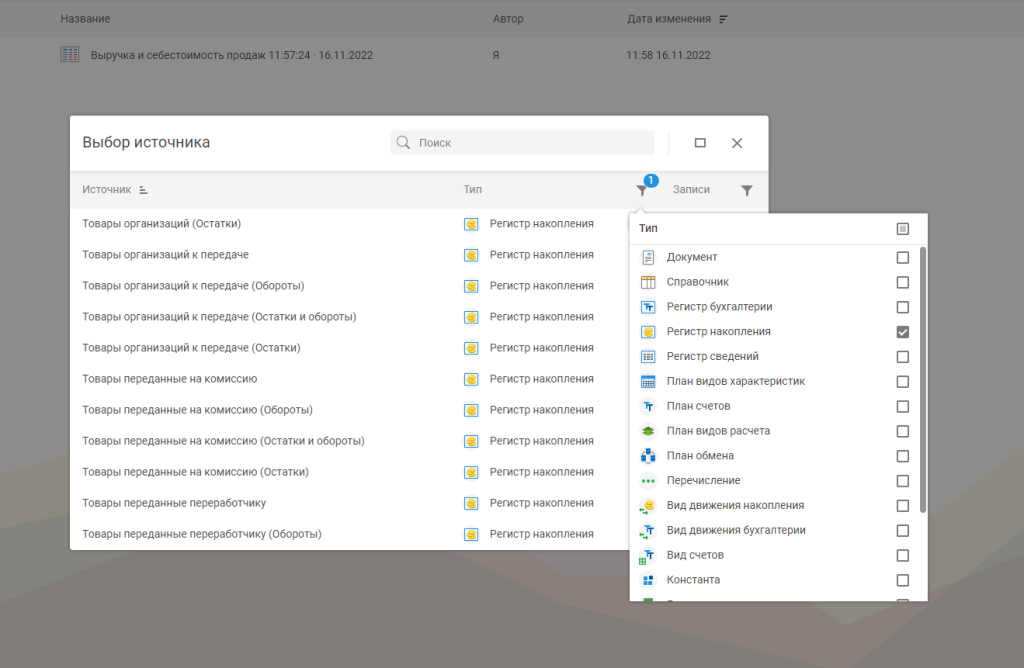
Task: Click the Регистр бухгалтерии icon
Action: [648, 307]
